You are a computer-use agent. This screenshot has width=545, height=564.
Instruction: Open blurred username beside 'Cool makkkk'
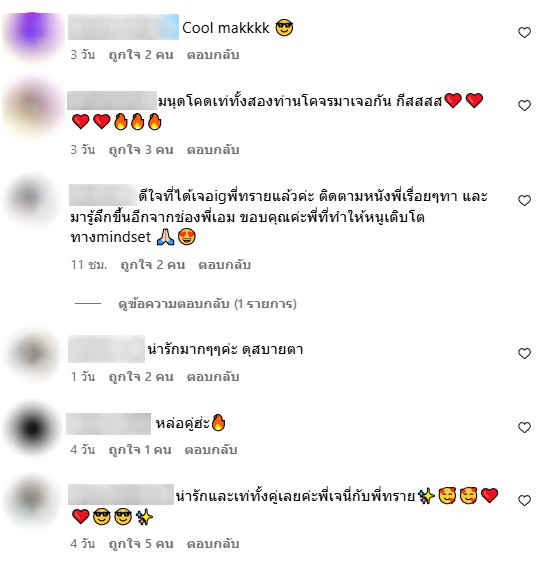click(x=123, y=27)
